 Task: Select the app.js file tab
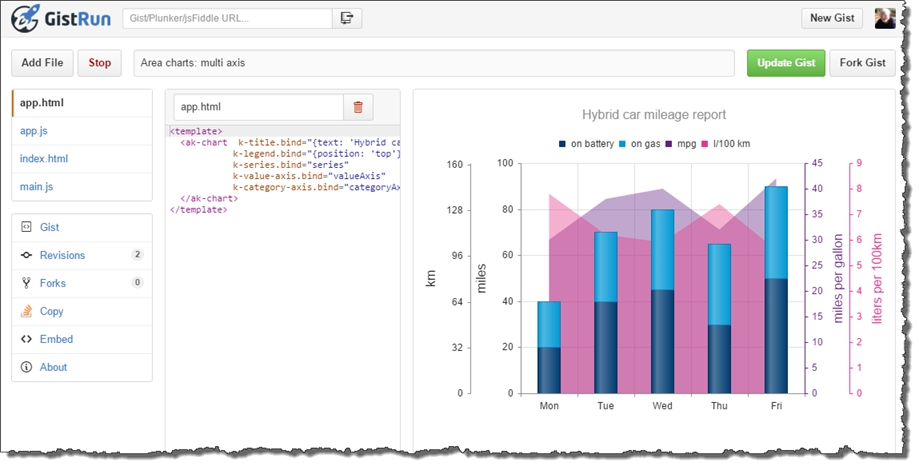click(x=34, y=130)
